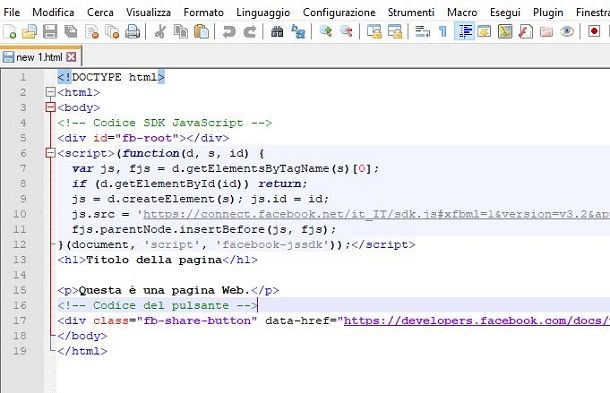Viewport: 610px width, 393px height.
Task: Click the closing </html> tag
Action: tap(82, 351)
